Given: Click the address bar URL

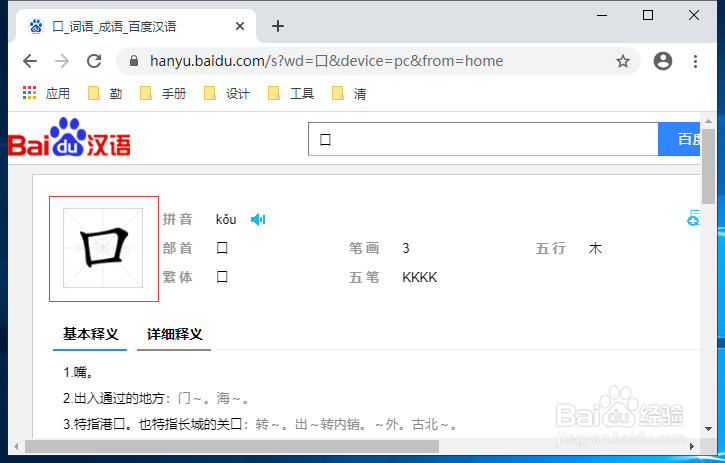Looking at the screenshot, I should [x=326, y=61].
